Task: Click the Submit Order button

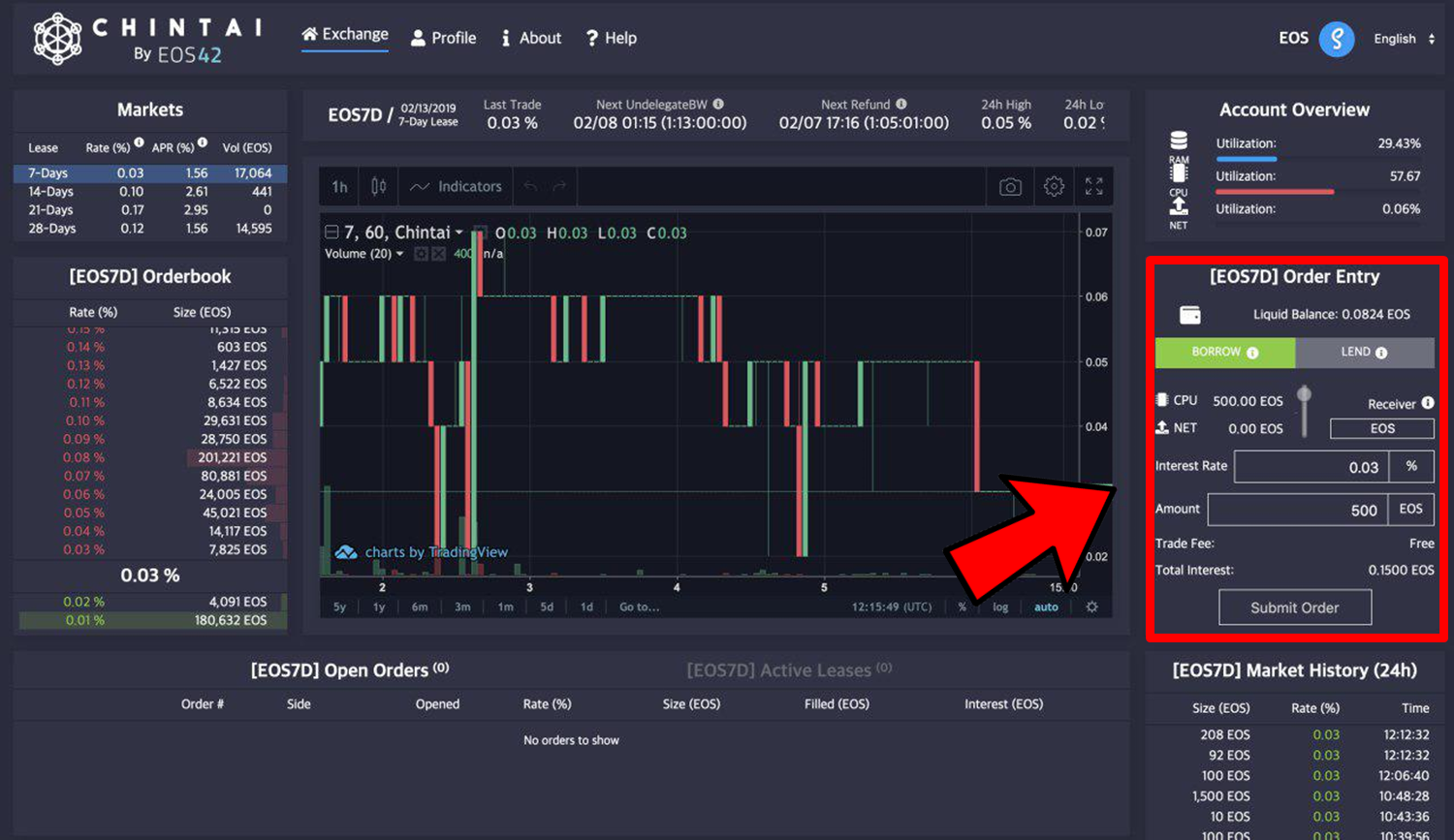Action: (1295, 607)
